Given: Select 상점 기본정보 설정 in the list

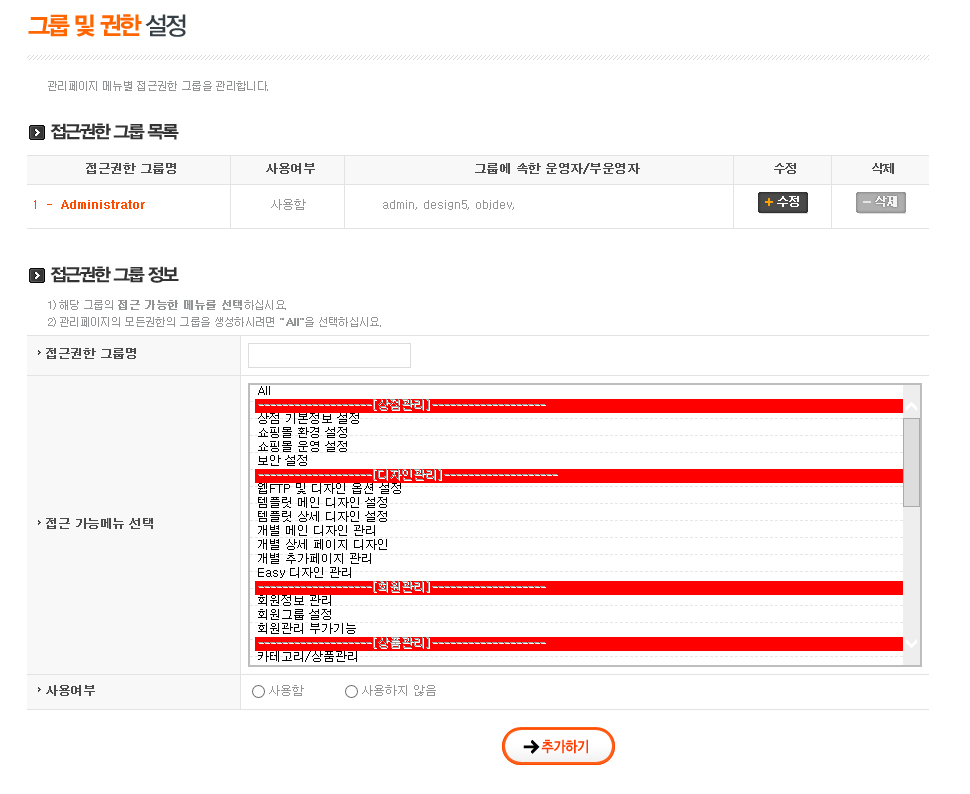Looking at the screenshot, I should click(308, 419).
